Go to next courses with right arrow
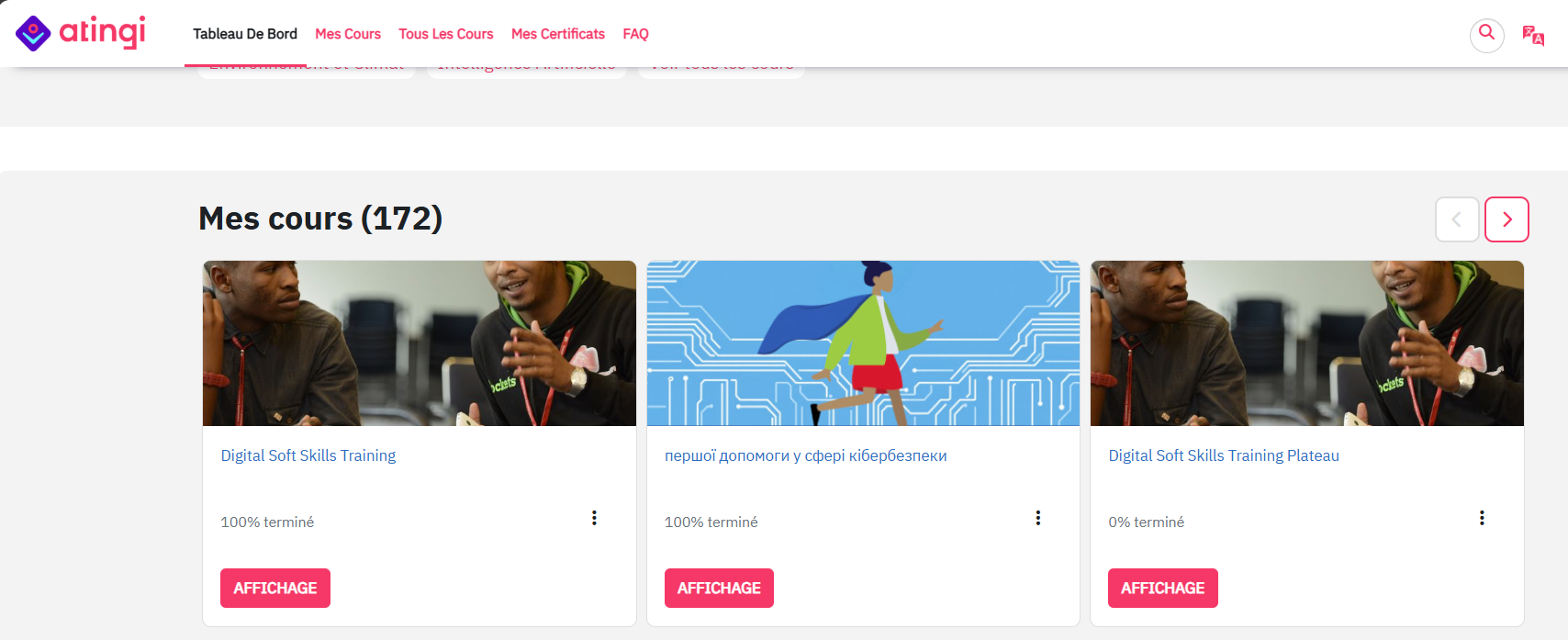The height and width of the screenshot is (640, 1568). coord(1506,219)
